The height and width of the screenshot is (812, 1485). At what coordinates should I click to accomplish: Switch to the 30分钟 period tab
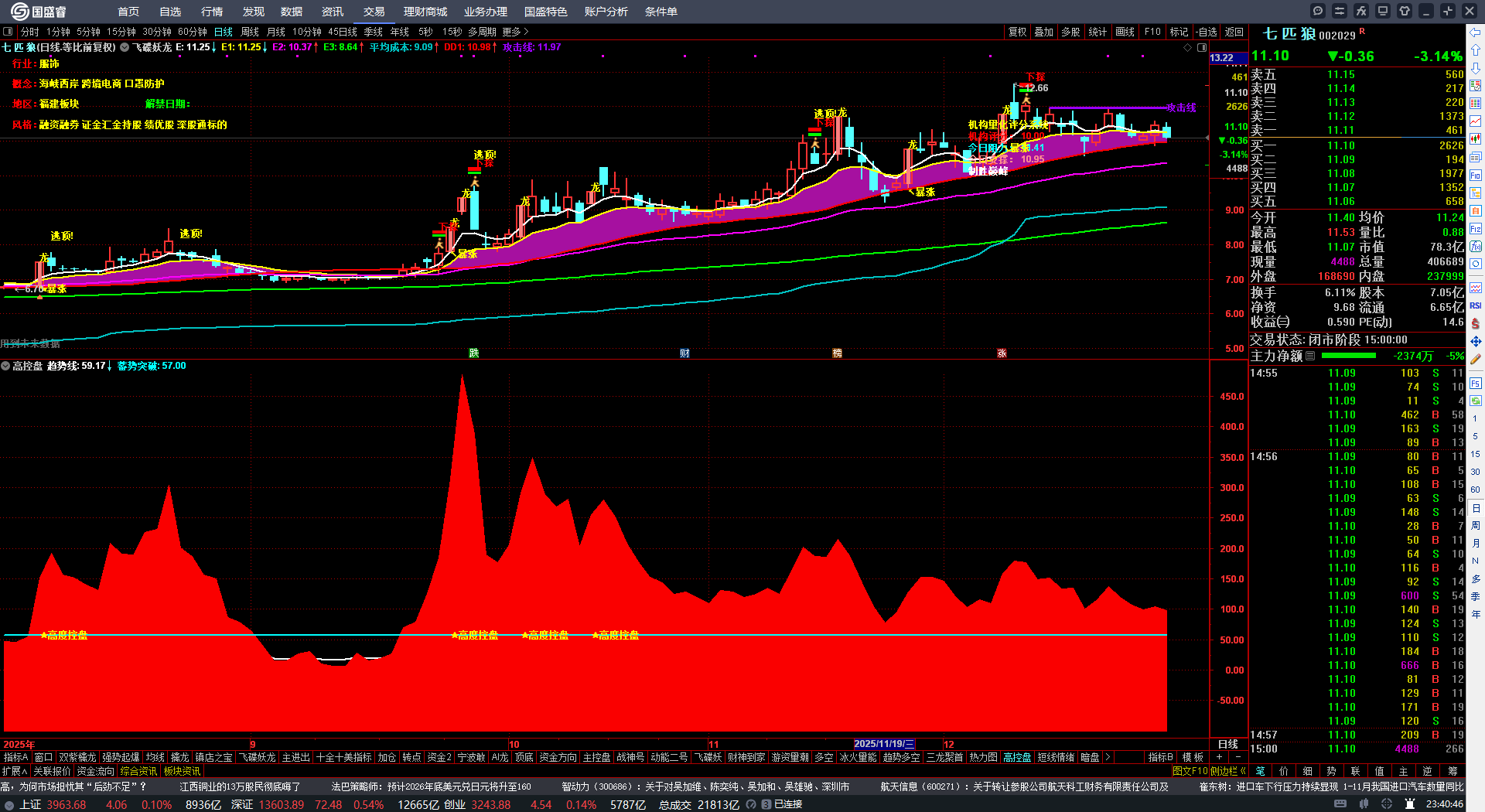click(x=157, y=32)
